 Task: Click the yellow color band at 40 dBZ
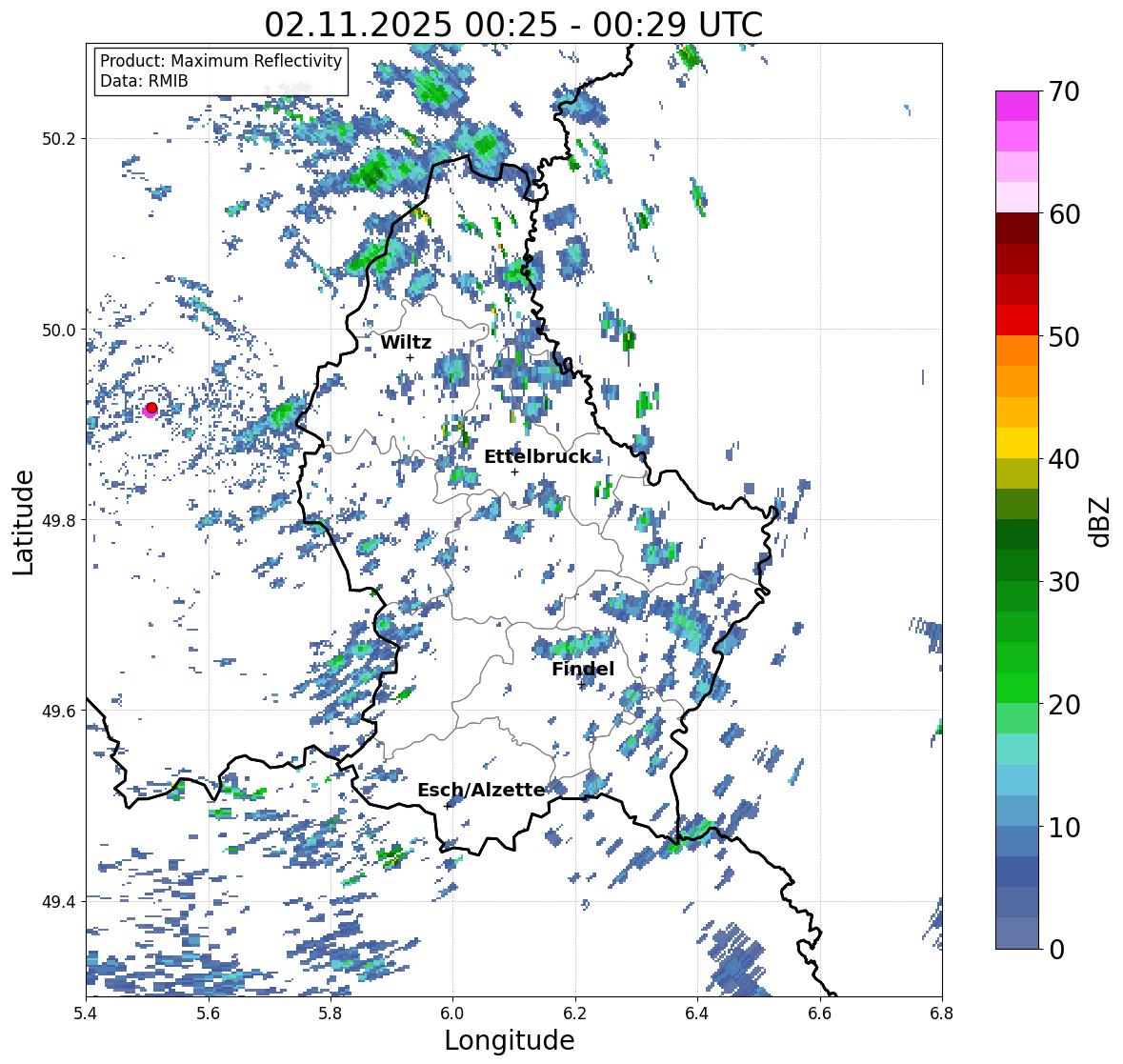(x=1017, y=443)
